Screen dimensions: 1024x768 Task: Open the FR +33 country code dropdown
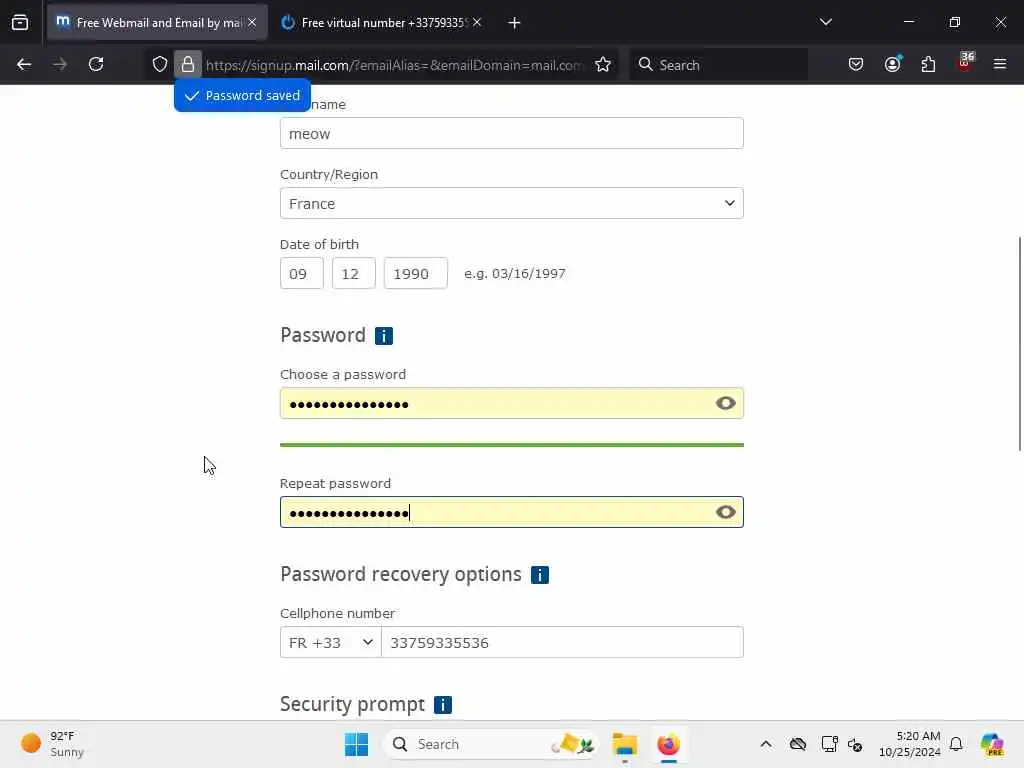[330, 642]
